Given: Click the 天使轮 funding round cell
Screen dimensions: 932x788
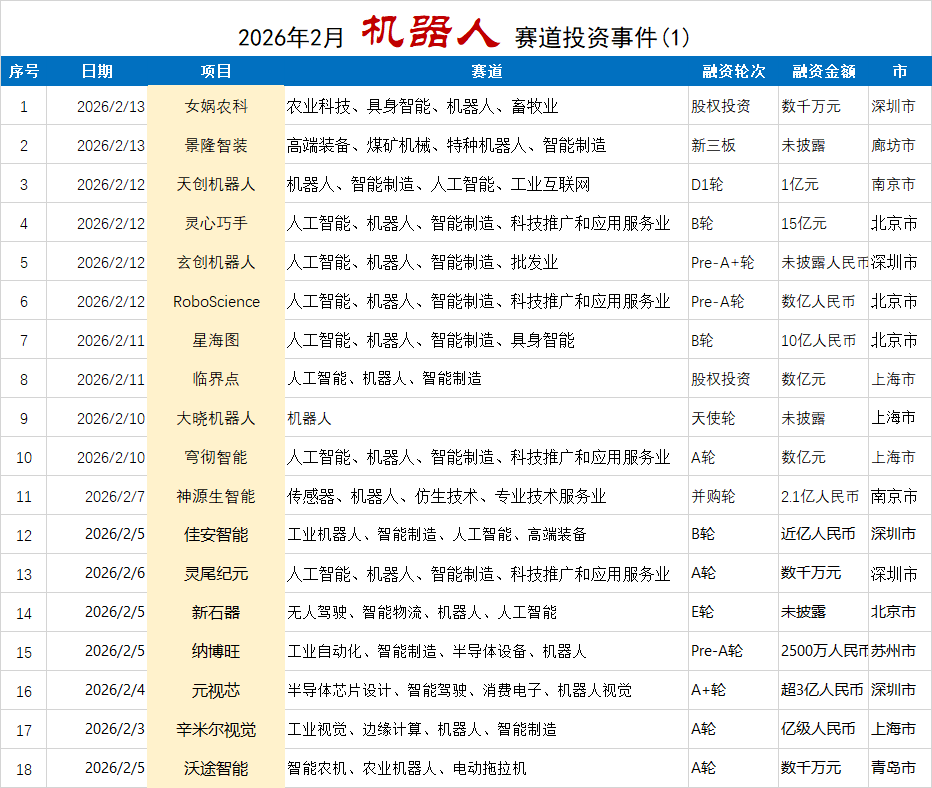Looking at the screenshot, I should pyautogui.click(x=733, y=418).
